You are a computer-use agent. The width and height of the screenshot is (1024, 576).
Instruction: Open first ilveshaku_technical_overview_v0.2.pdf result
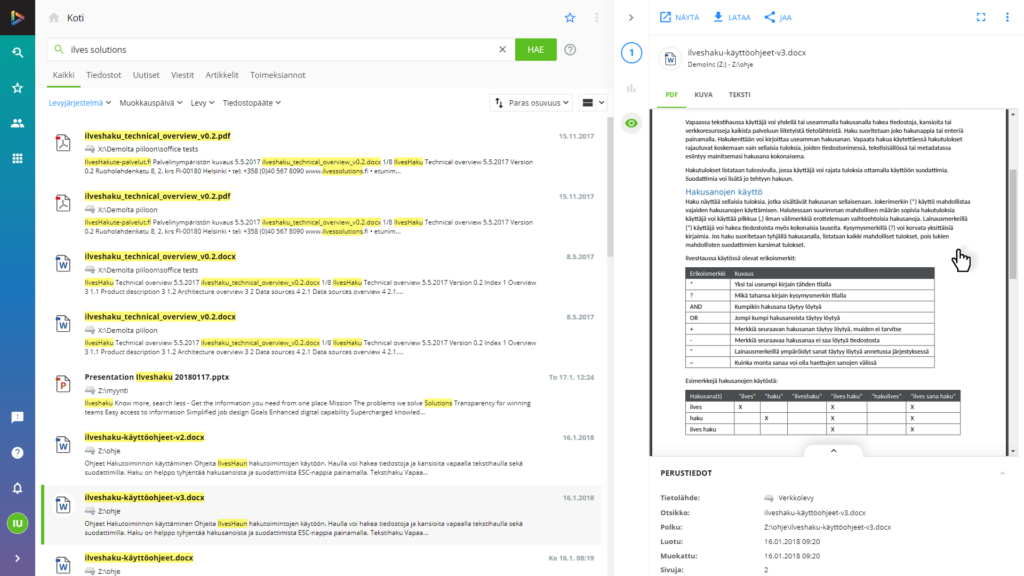pos(157,136)
